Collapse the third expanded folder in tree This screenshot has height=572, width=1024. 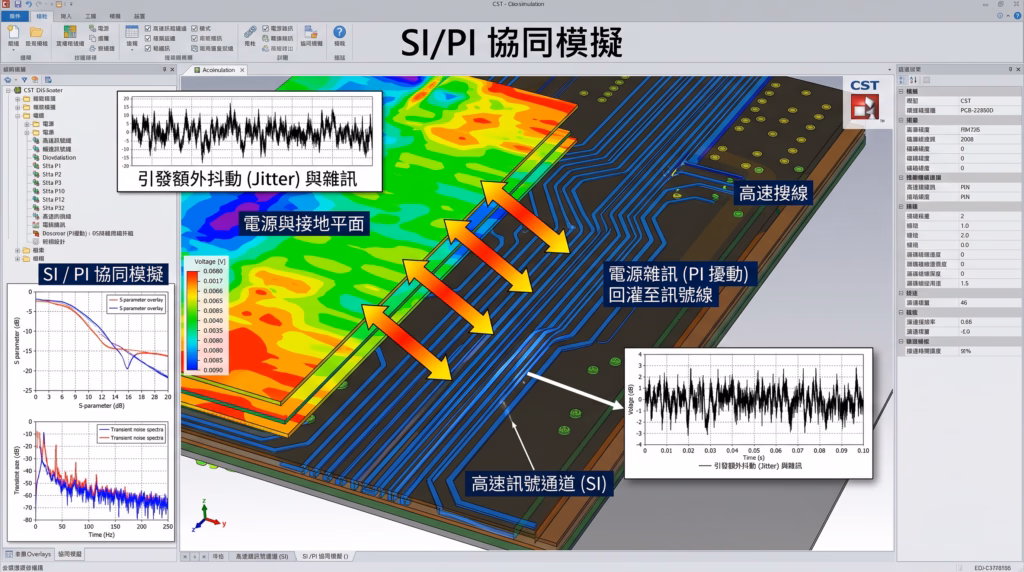pos(18,116)
